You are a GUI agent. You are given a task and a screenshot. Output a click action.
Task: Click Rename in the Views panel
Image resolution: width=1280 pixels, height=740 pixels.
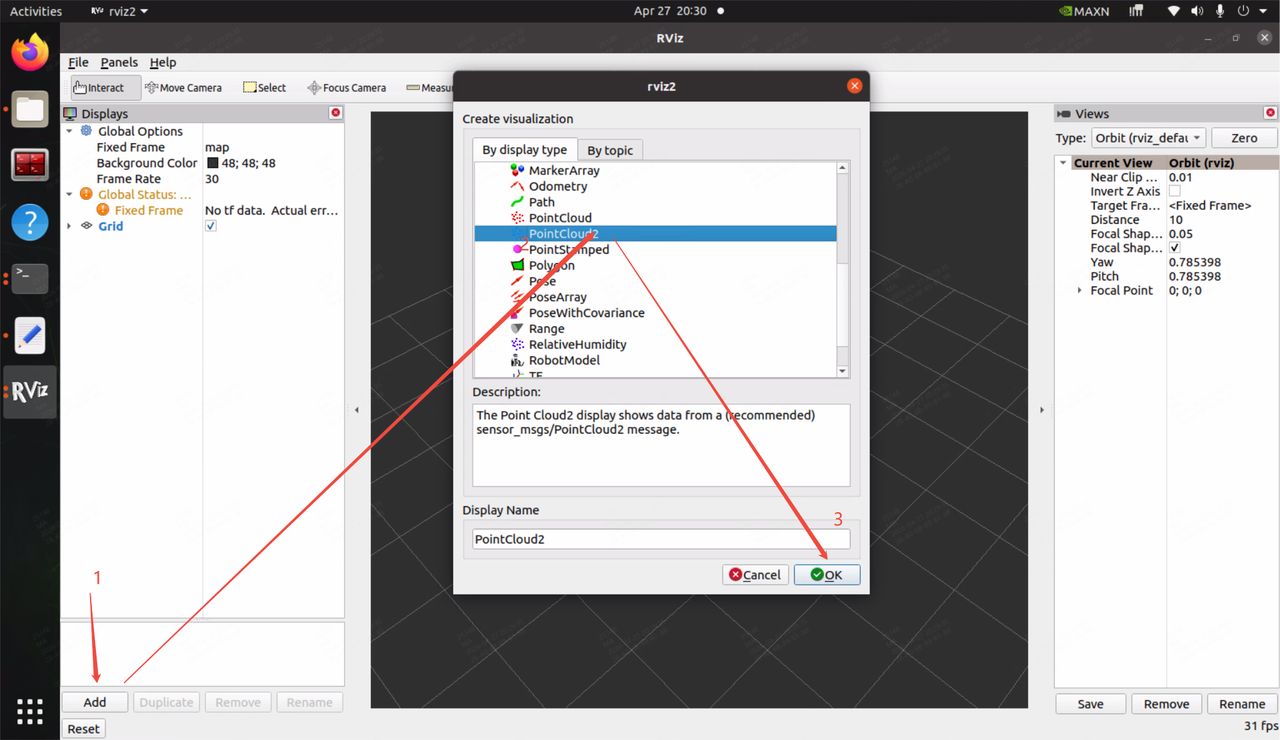click(1242, 704)
